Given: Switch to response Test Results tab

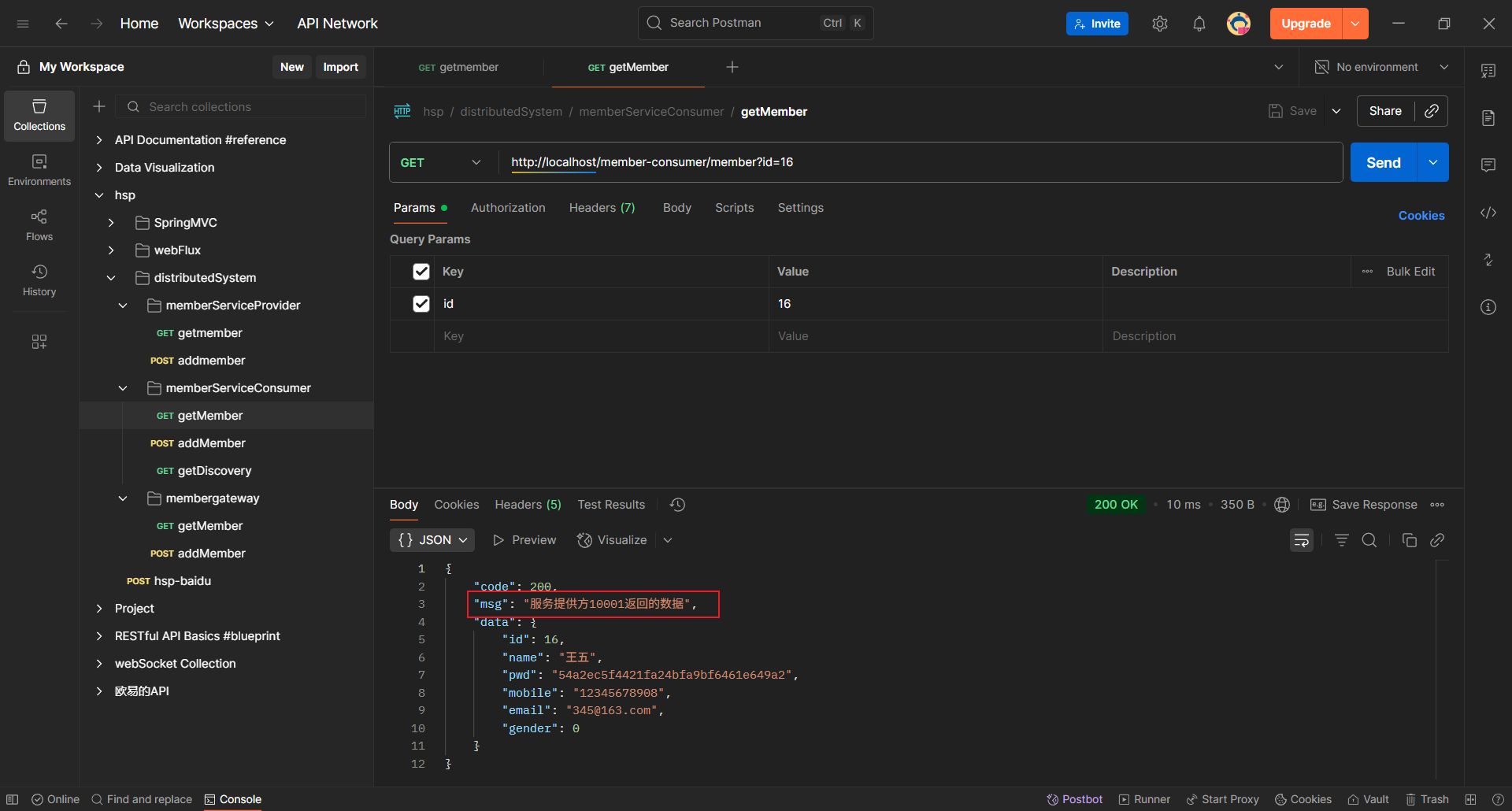Looking at the screenshot, I should [611, 505].
